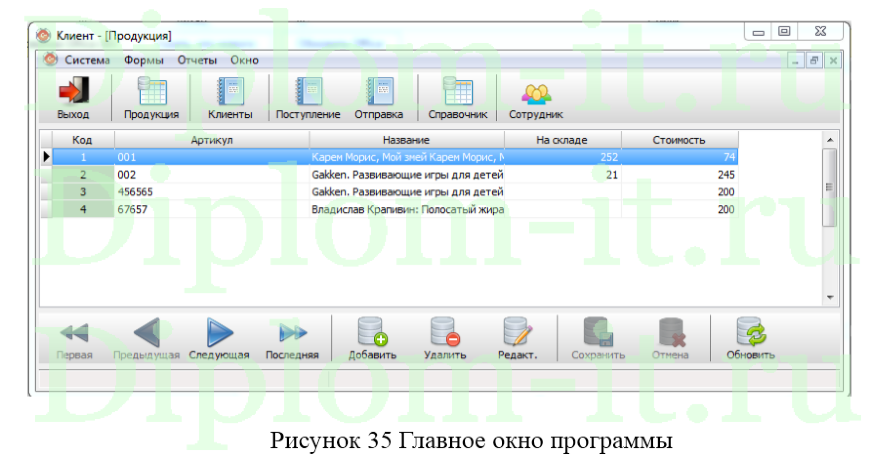Click the Сохранить save icon
Image resolution: width=871 pixels, height=460 pixels.
click(x=598, y=332)
